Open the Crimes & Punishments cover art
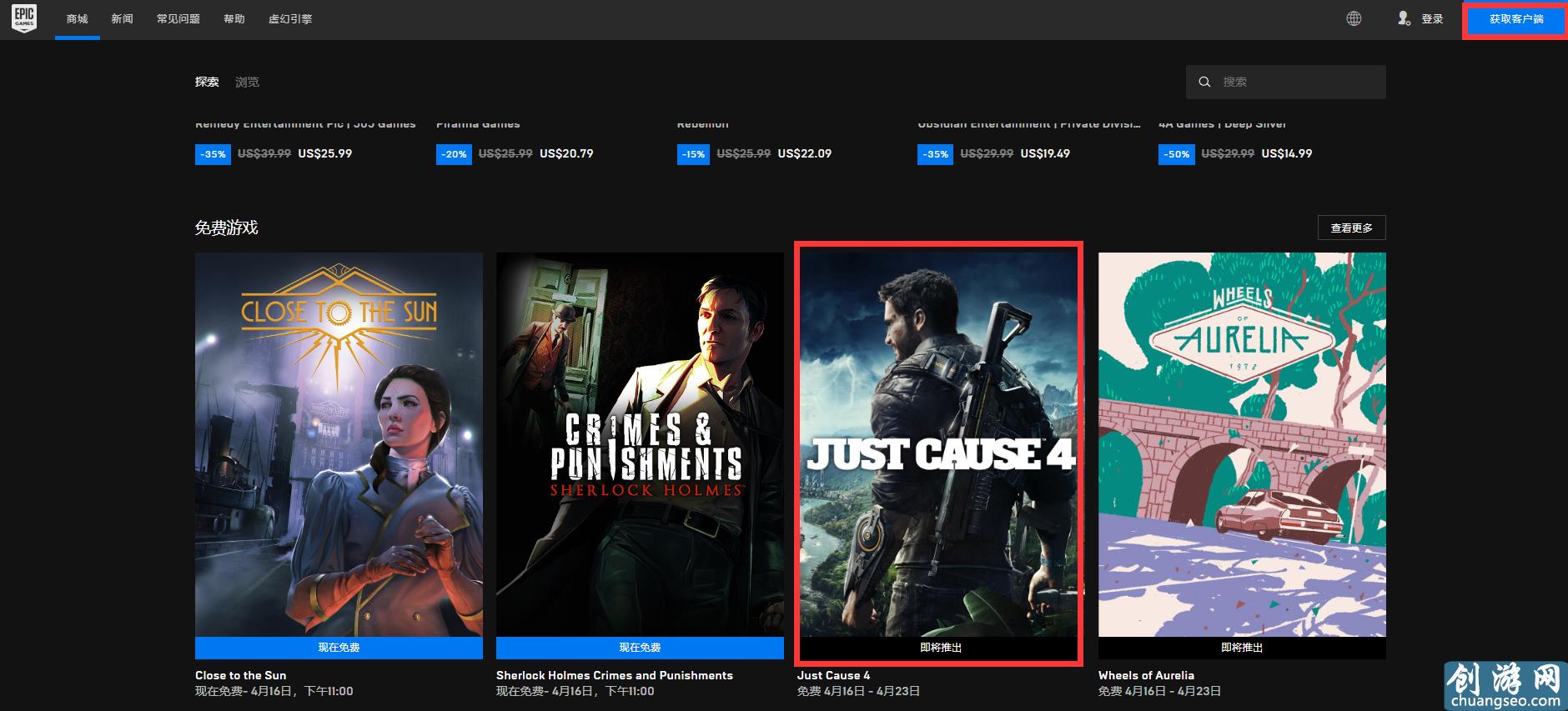Screen dimensions: 1568x711 640,444
